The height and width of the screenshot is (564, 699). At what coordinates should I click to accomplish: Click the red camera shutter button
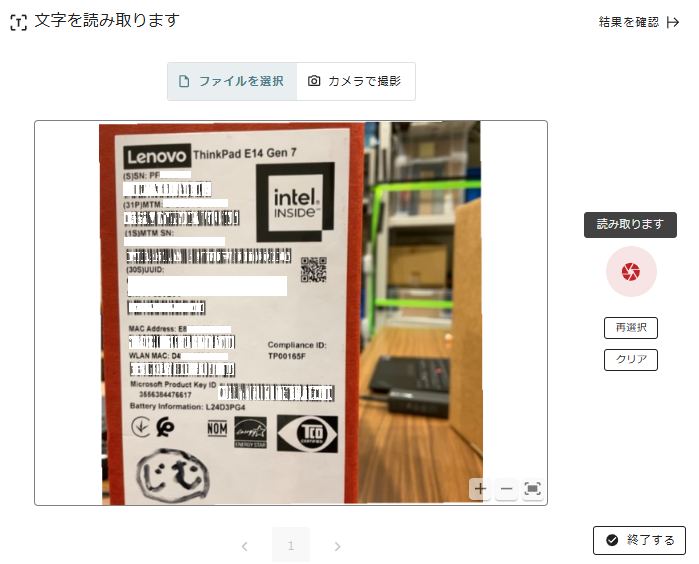(x=631, y=271)
